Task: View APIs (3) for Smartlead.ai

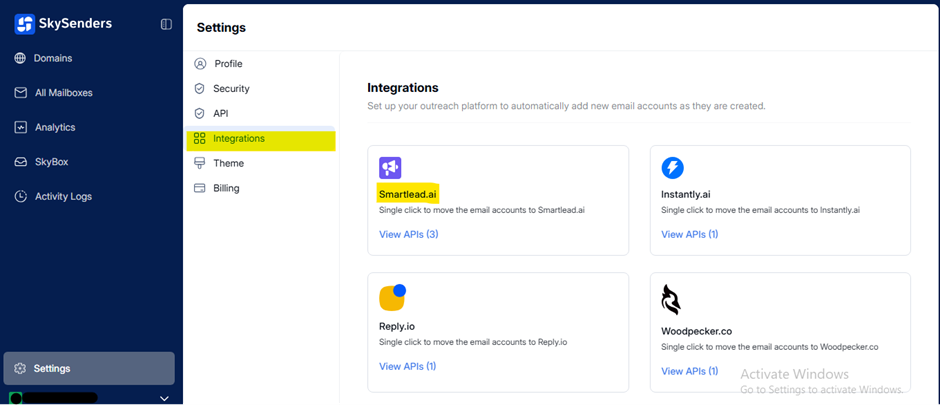Action: pyautogui.click(x=408, y=234)
